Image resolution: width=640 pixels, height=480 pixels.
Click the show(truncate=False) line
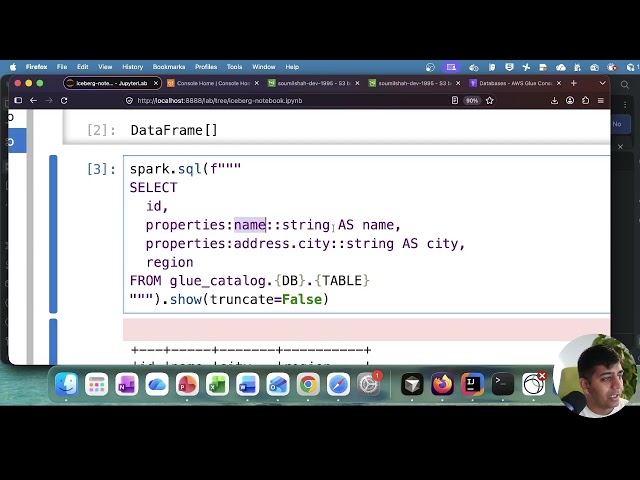229,300
